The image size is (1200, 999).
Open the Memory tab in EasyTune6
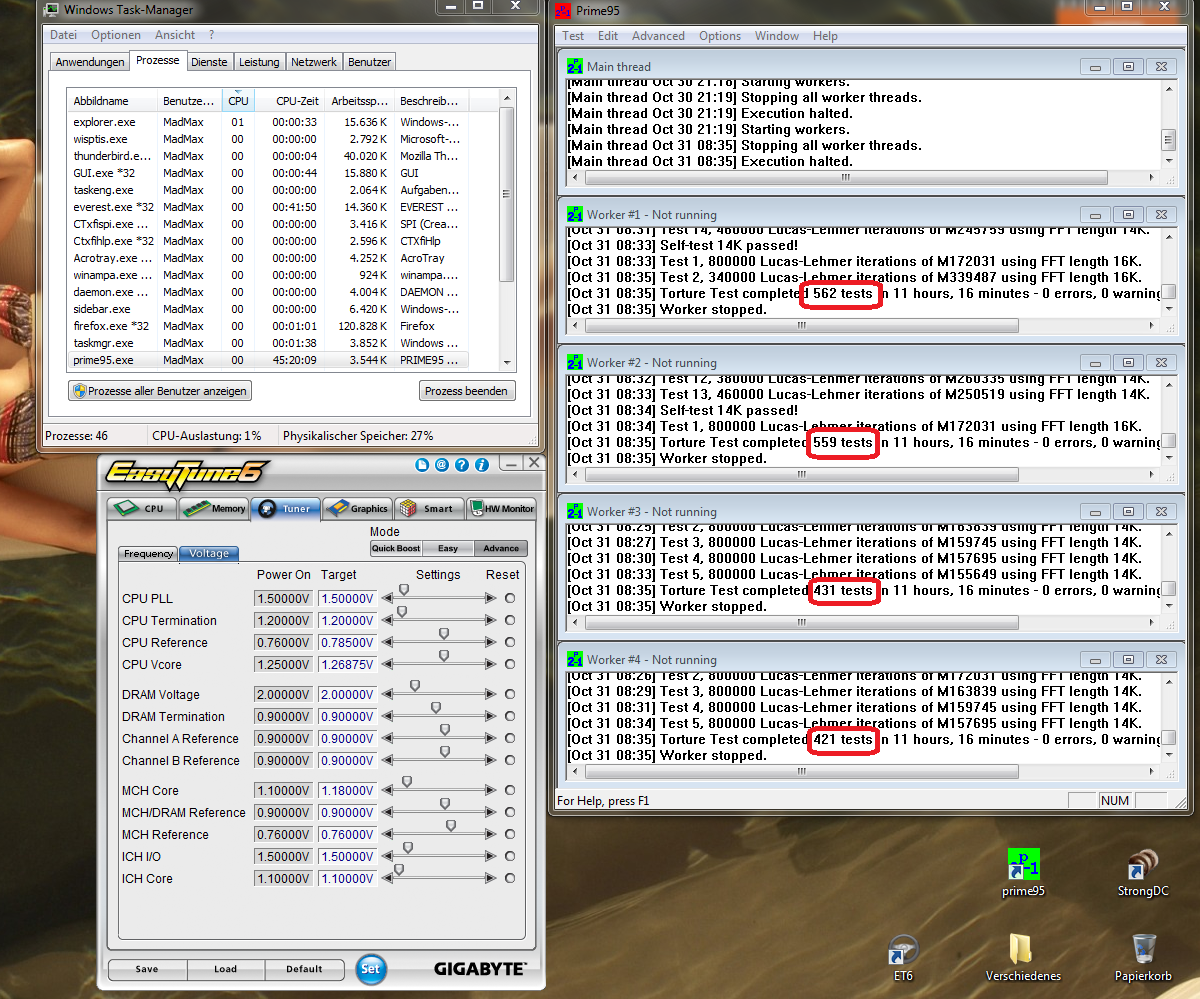tap(214, 508)
